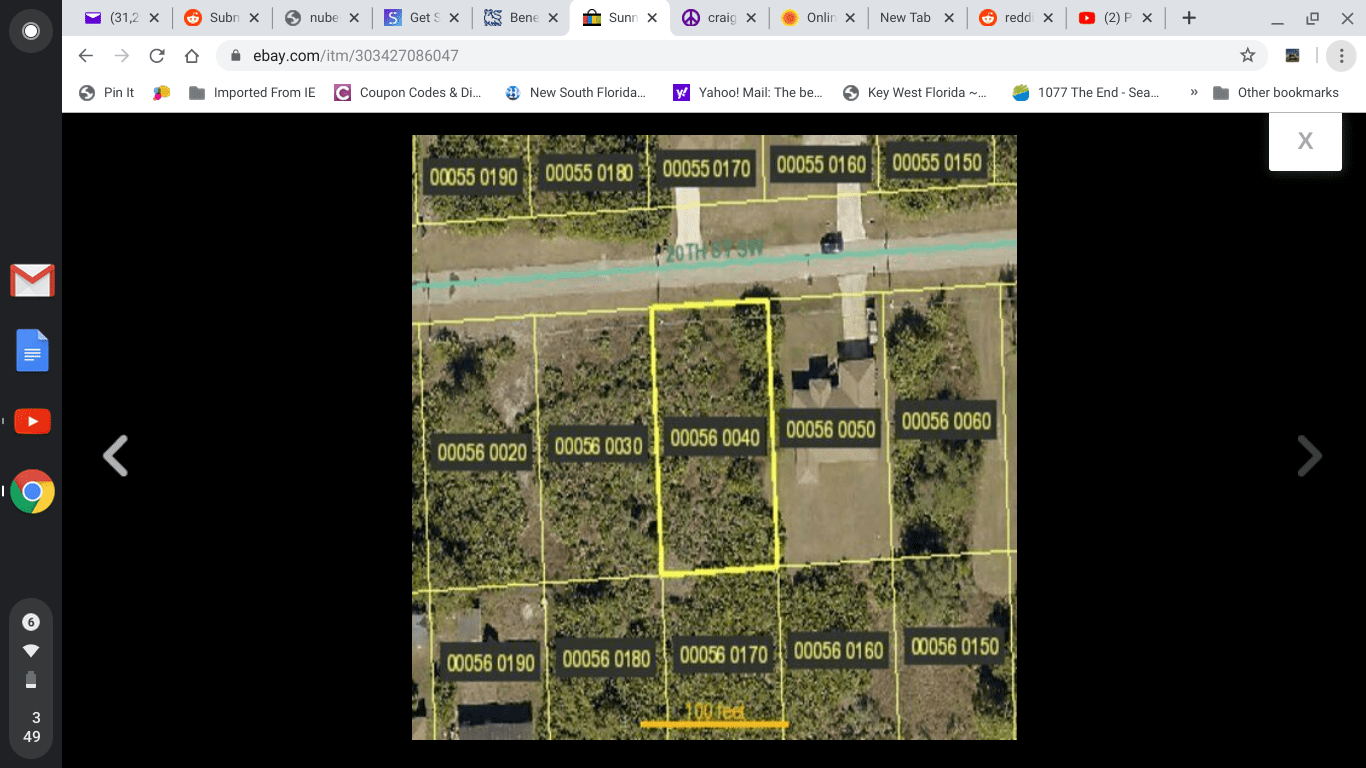Bookmark this page with the star icon
Image resolution: width=1366 pixels, height=768 pixels.
(x=1245, y=57)
